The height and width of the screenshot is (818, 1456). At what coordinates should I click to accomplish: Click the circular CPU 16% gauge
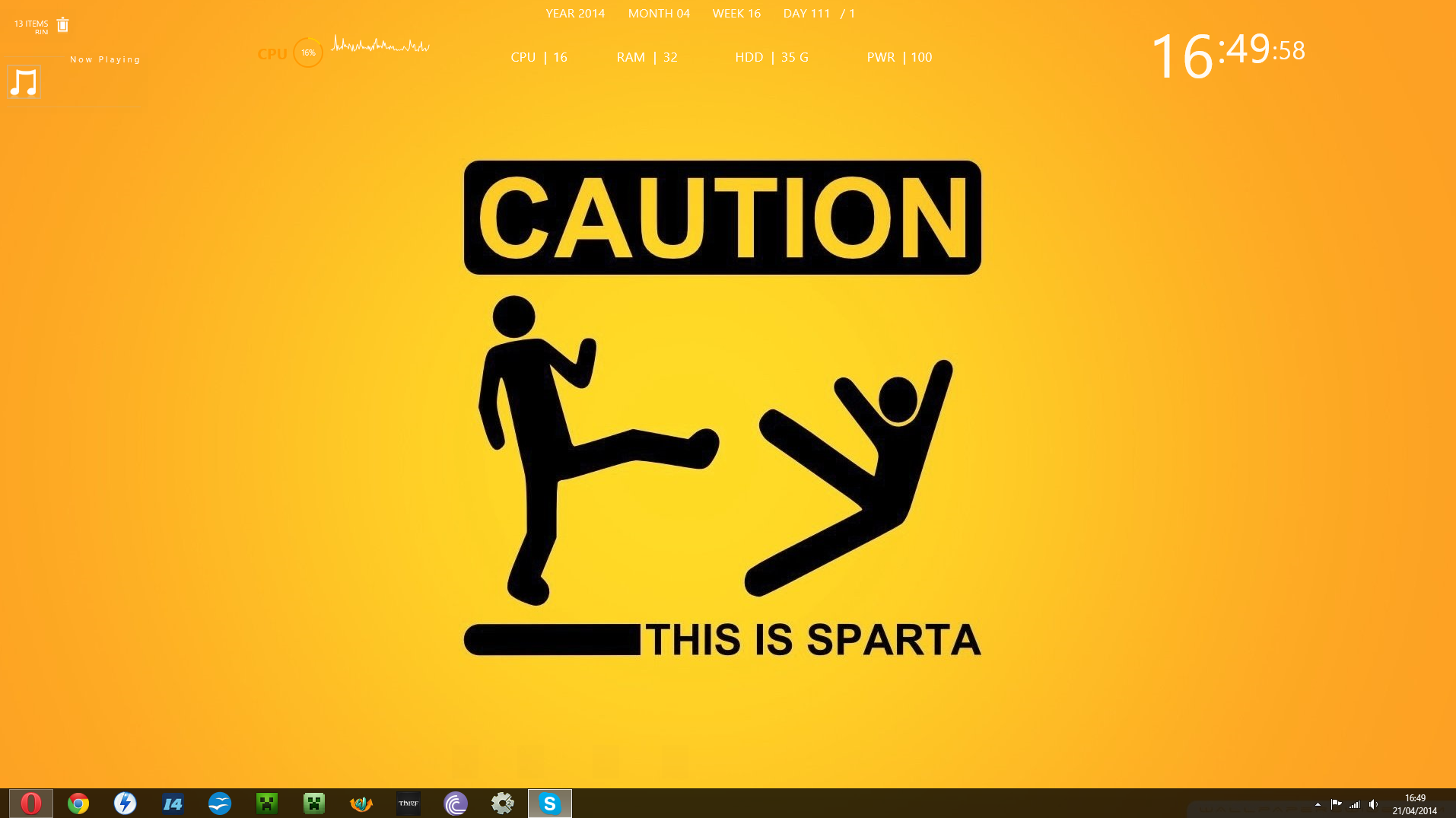click(308, 53)
